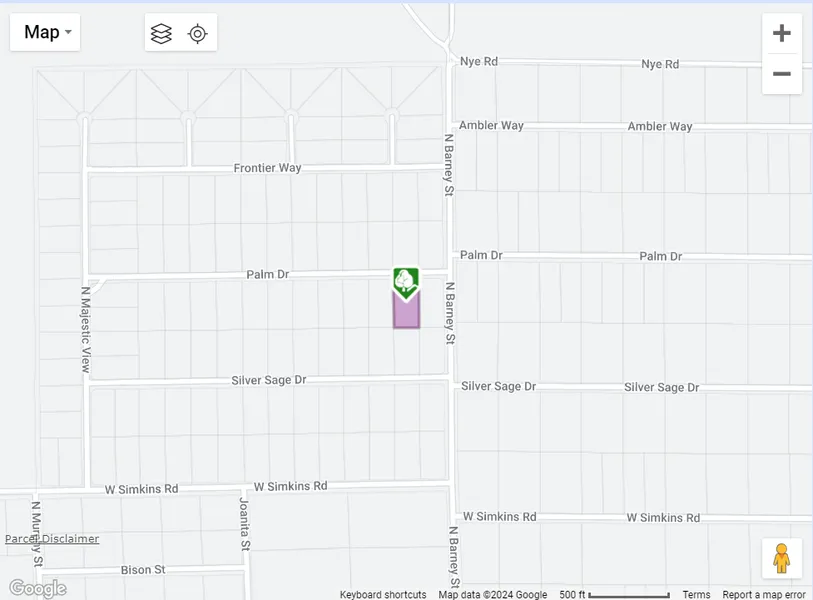Image resolution: width=813 pixels, height=600 pixels.
Task: Click the Joanita St road label
Action: click(243, 520)
